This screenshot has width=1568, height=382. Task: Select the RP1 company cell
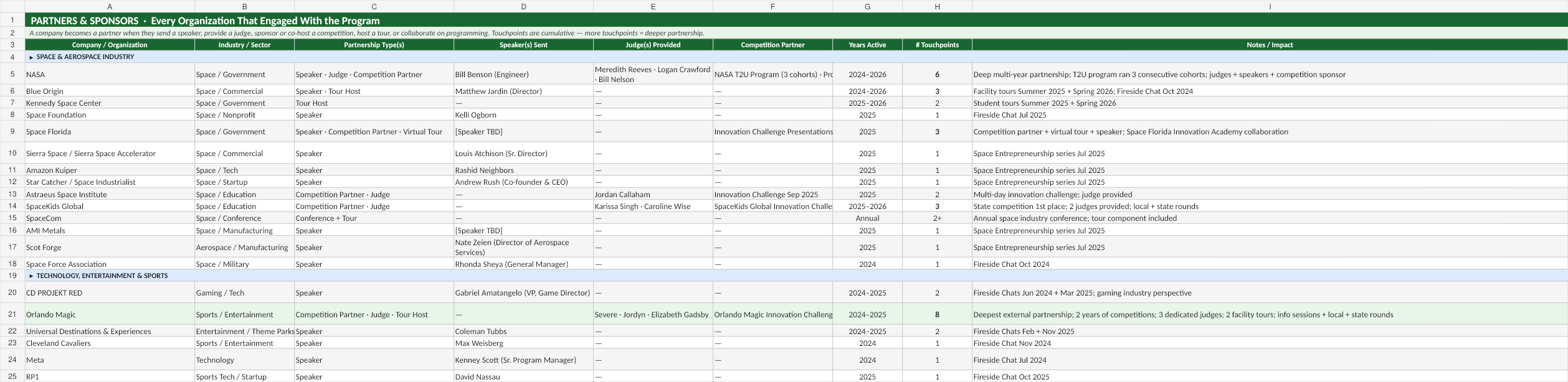click(110, 376)
